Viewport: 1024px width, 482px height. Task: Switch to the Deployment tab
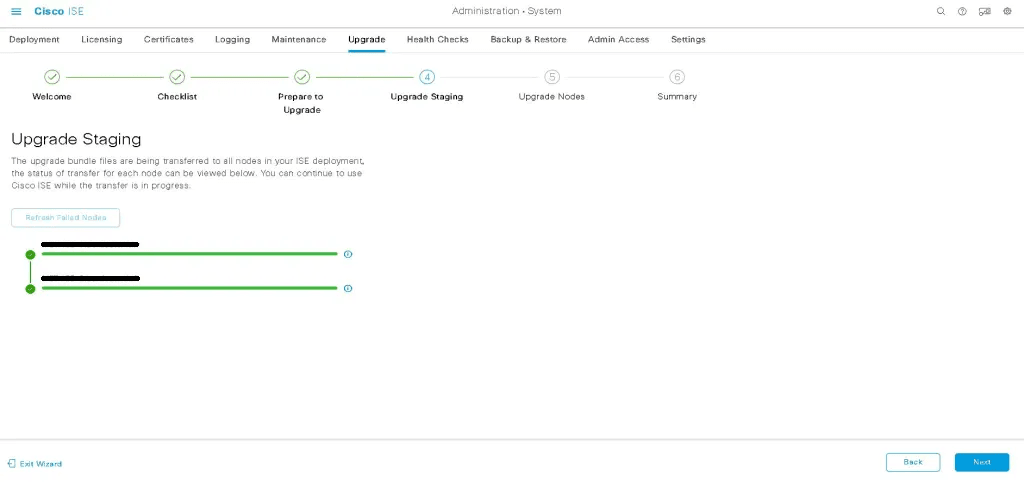point(34,39)
